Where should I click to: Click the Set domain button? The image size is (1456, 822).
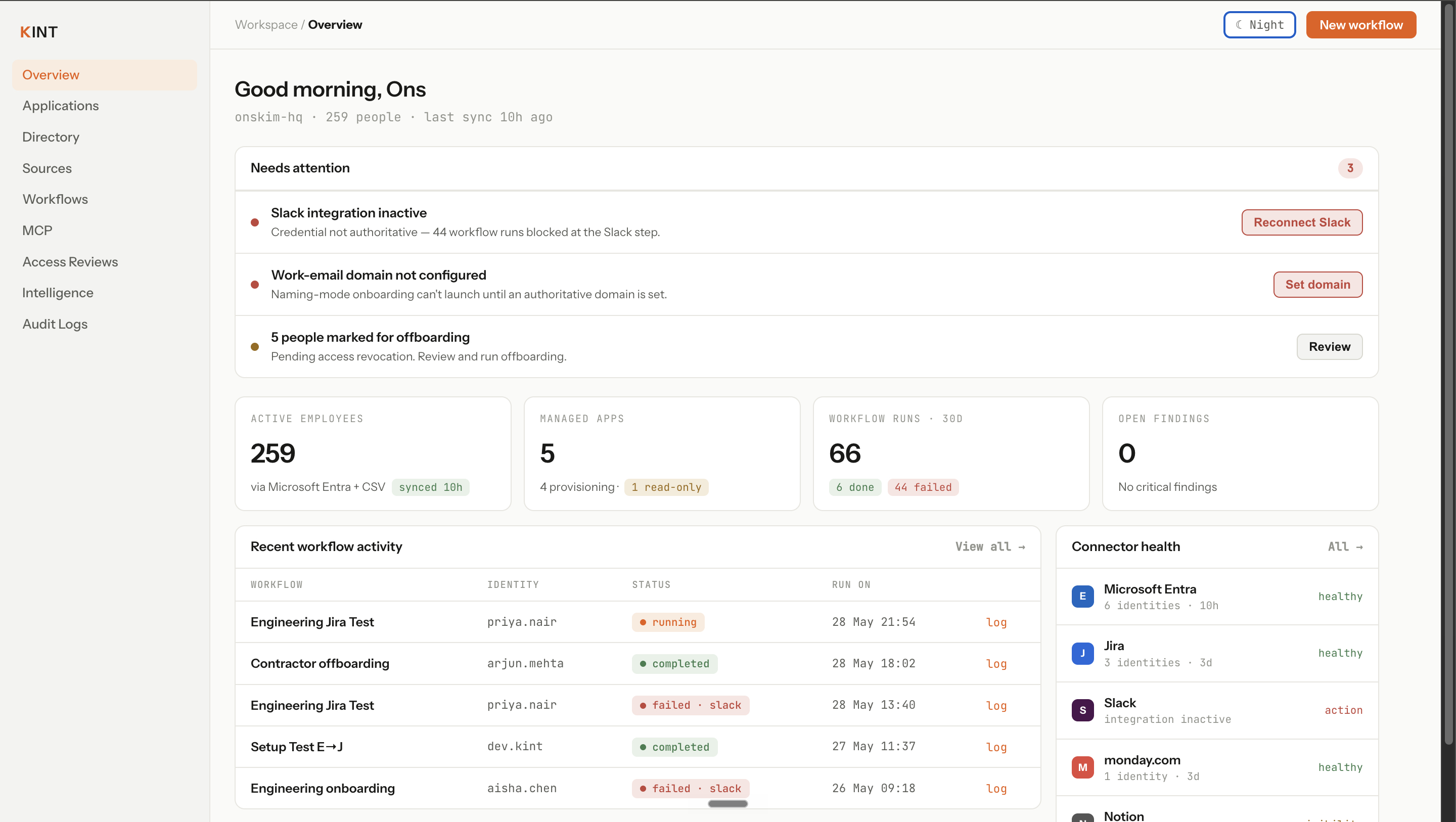point(1317,285)
